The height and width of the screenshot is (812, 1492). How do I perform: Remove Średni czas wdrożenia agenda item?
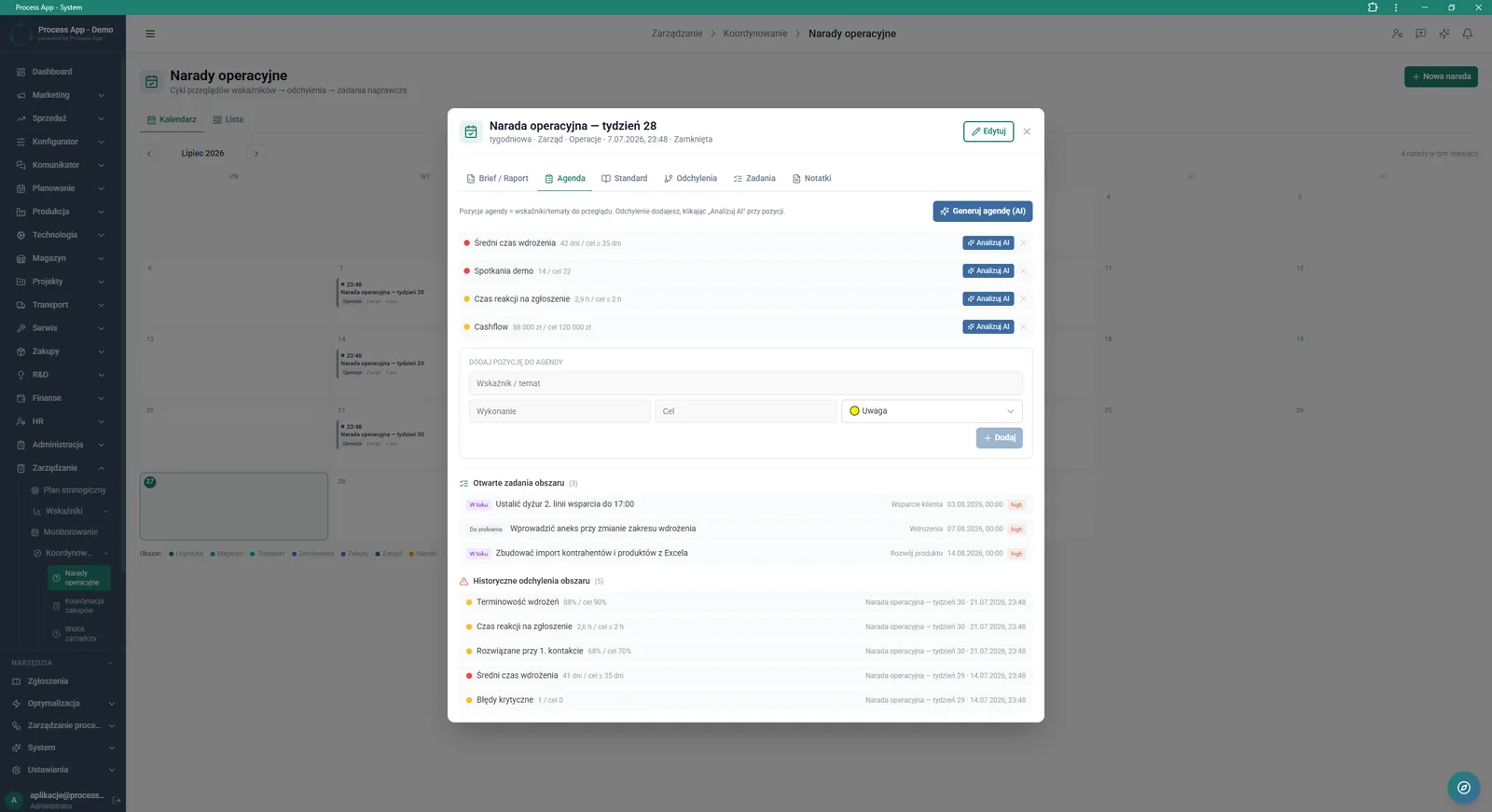tap(1023, 243)
